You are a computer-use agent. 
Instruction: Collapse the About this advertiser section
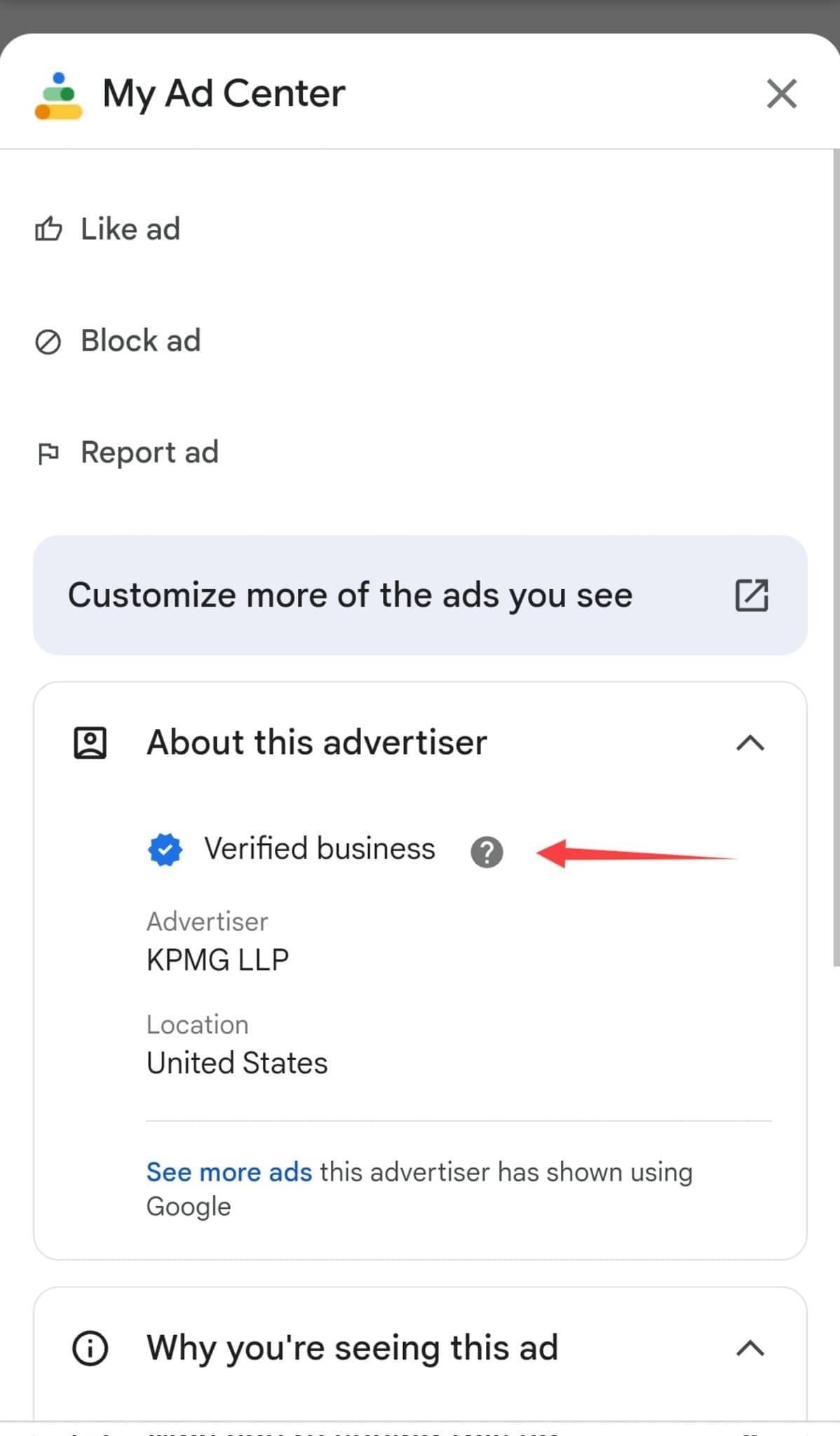click(750, 743)
